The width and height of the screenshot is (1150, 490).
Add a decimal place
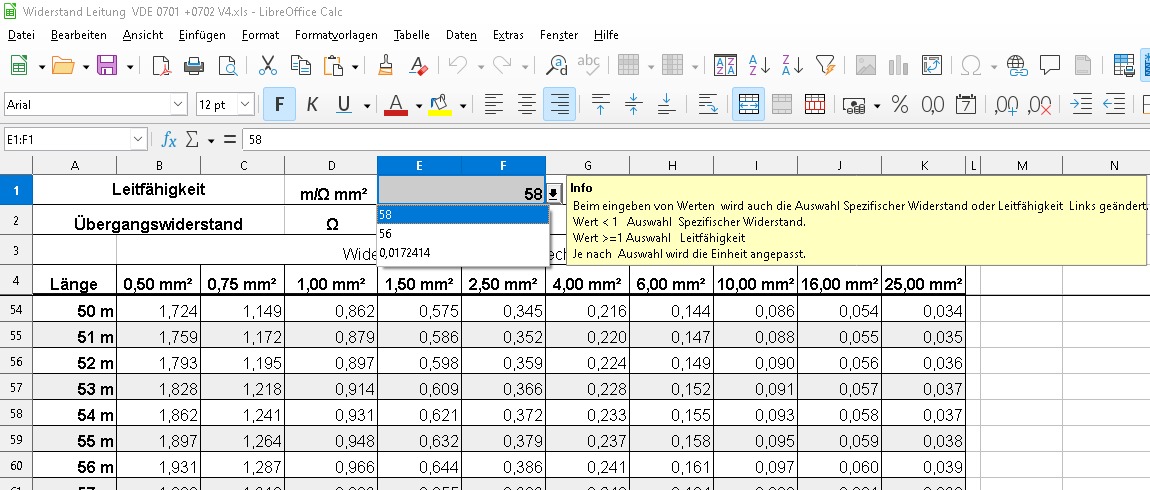tap(1006, 104)
